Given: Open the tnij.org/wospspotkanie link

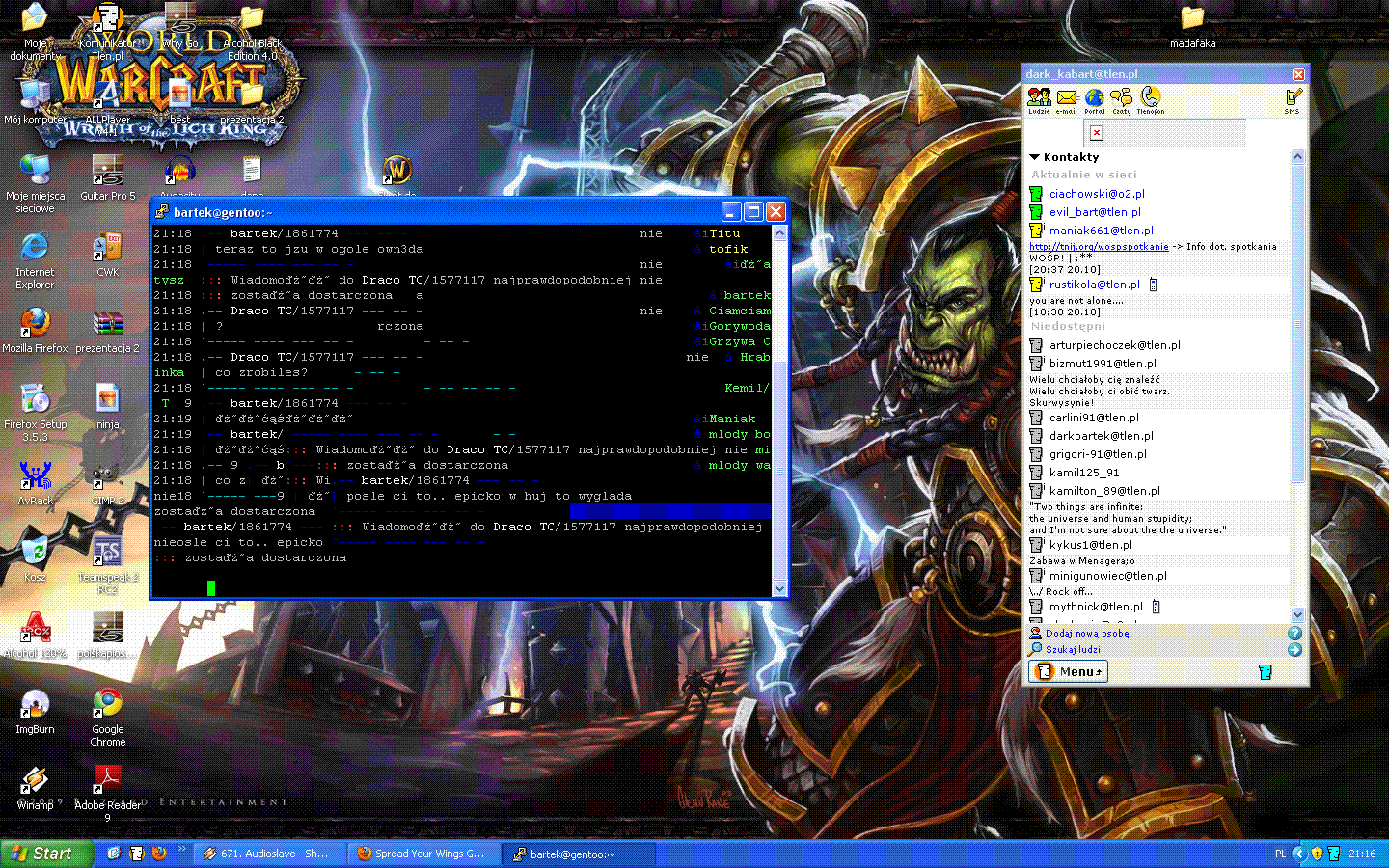Looking at the screenshot, I should [1099, 247].
